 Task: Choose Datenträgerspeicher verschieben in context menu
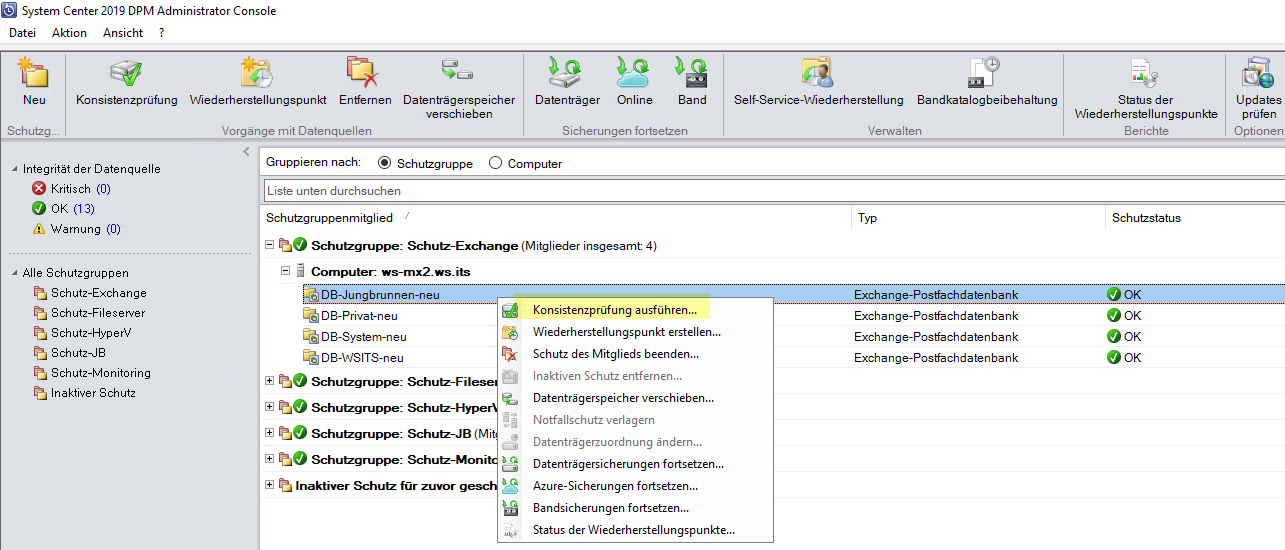pos(635,398)
